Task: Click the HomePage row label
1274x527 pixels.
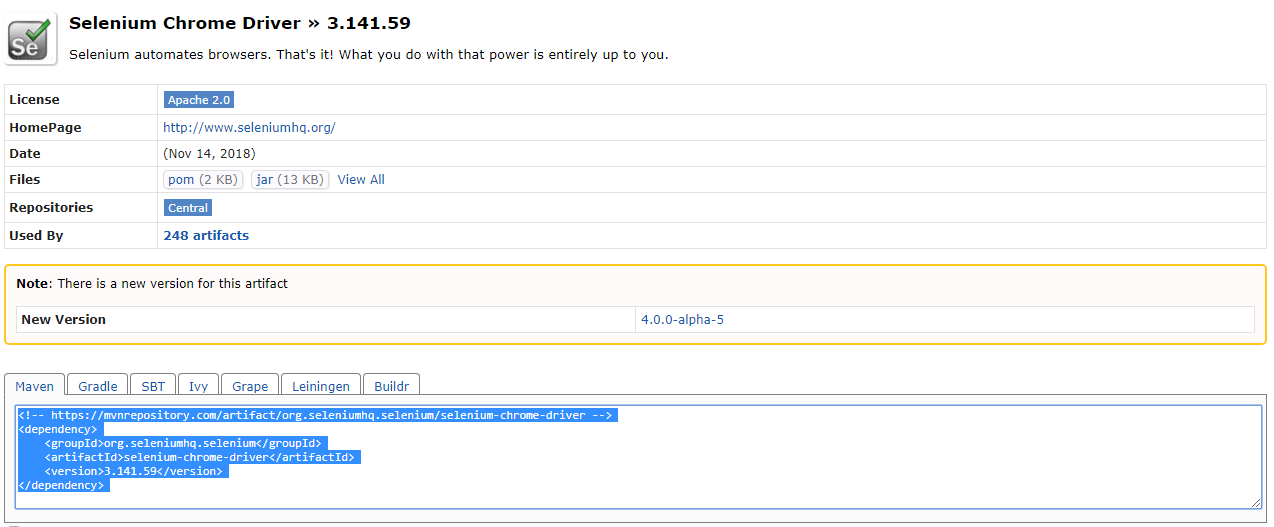Action: [45, 128]
